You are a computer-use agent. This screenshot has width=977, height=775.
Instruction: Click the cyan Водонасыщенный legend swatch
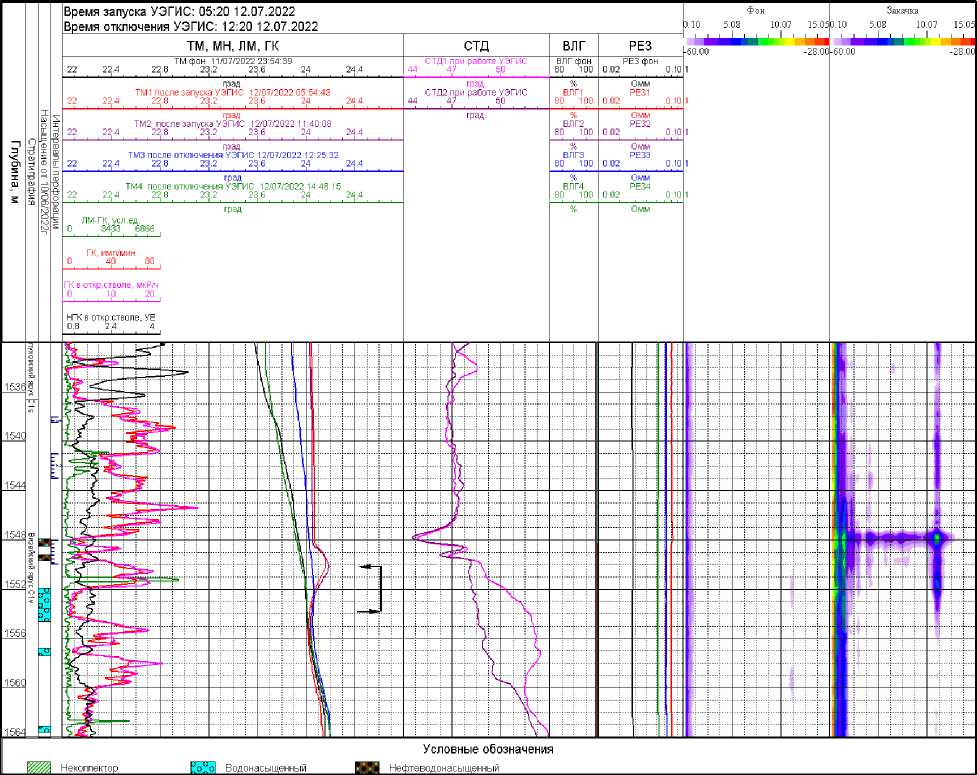tap(203, 767)
